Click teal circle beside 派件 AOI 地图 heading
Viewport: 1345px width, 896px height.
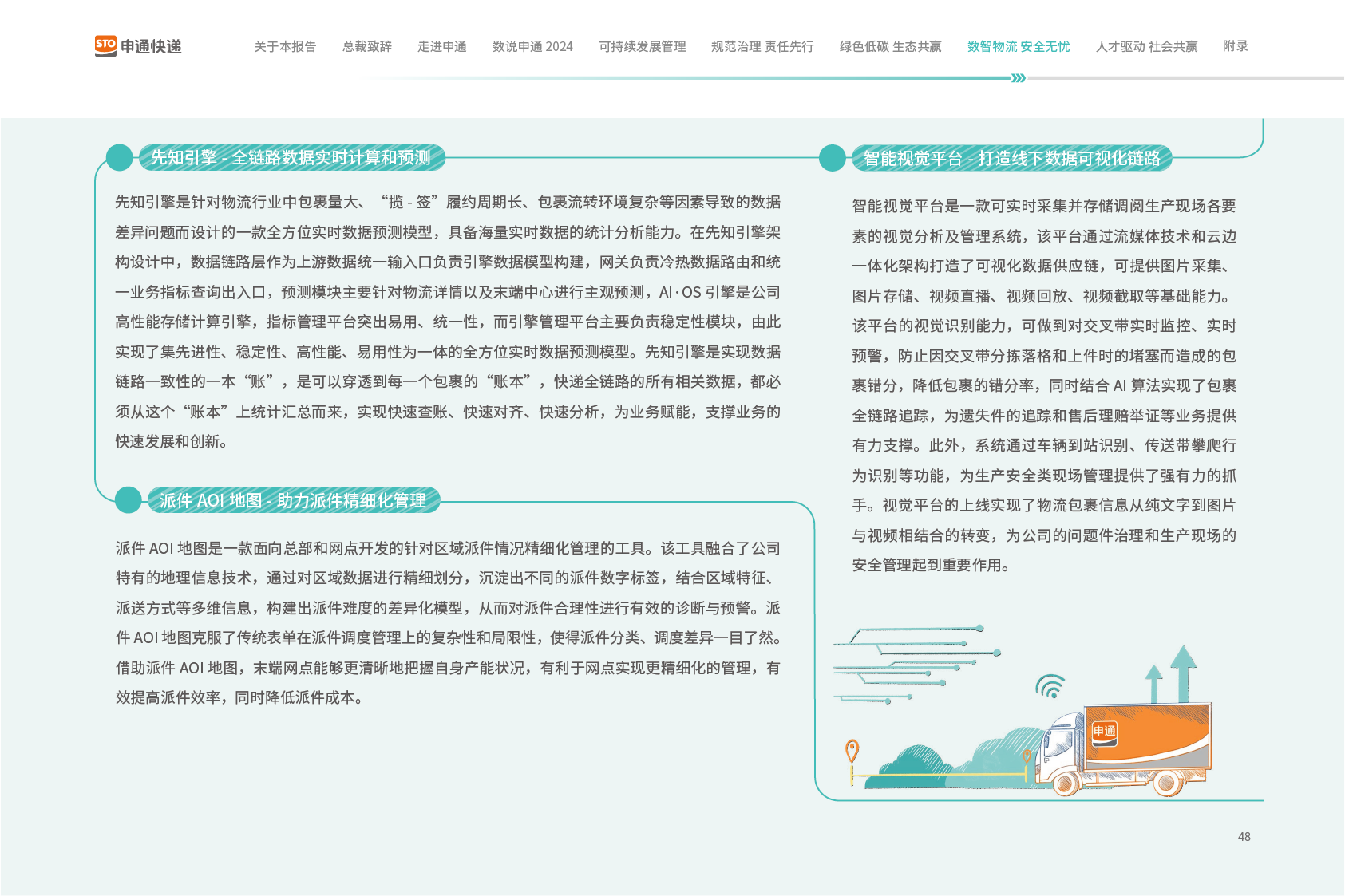tap(128, 500)
